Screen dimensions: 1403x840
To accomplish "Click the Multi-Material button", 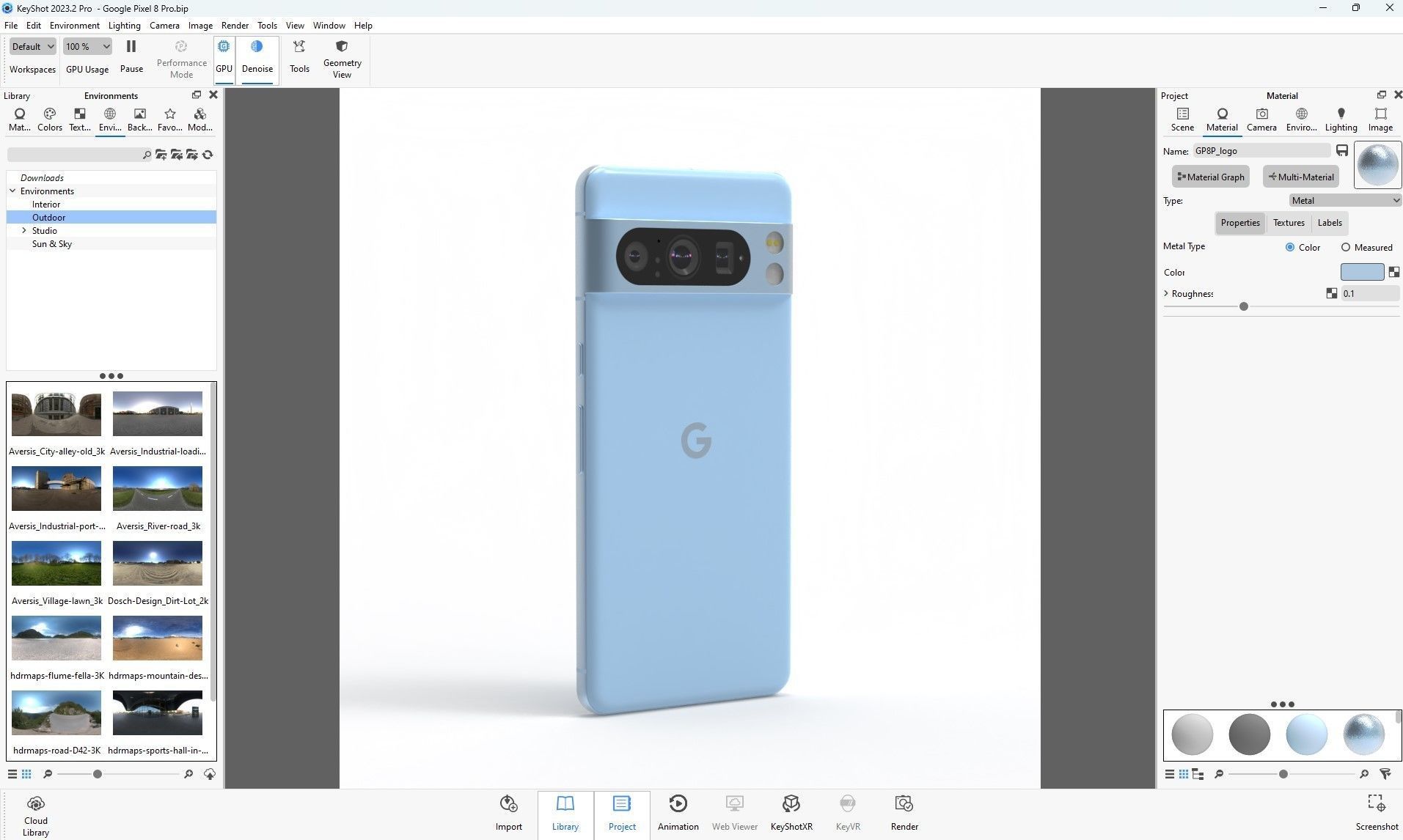I will 1300,177.
